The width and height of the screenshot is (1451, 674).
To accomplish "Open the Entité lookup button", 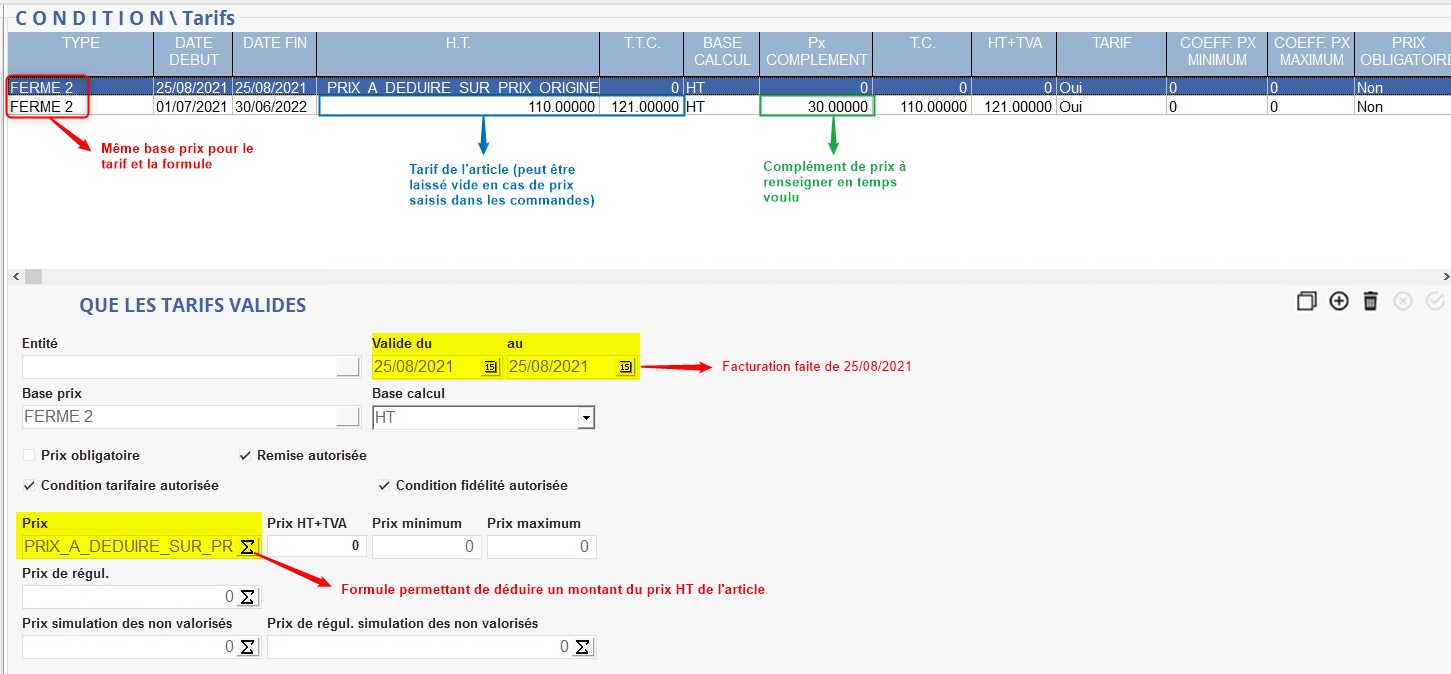I will pos(347,367).
